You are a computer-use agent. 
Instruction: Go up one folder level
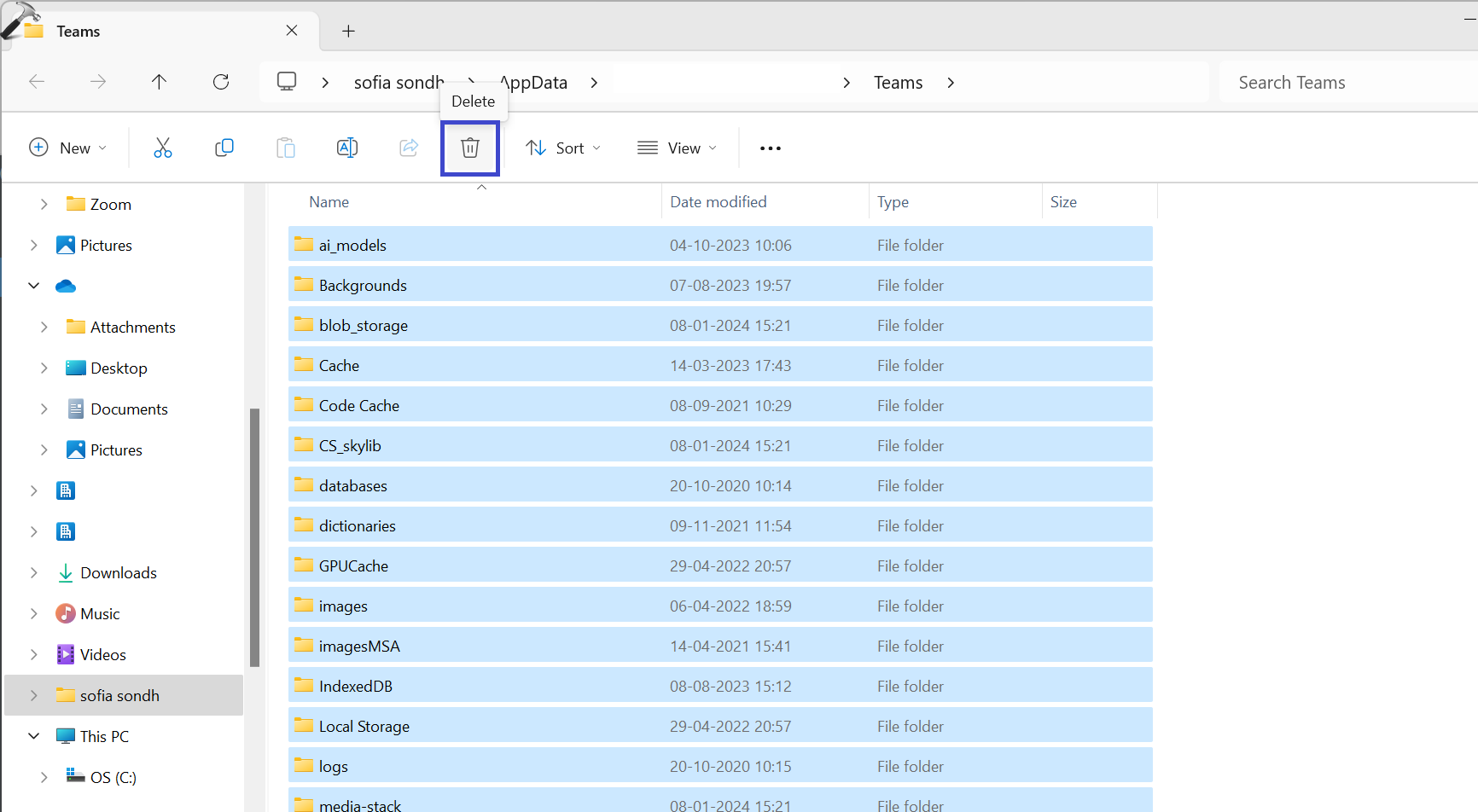point(159,82)
